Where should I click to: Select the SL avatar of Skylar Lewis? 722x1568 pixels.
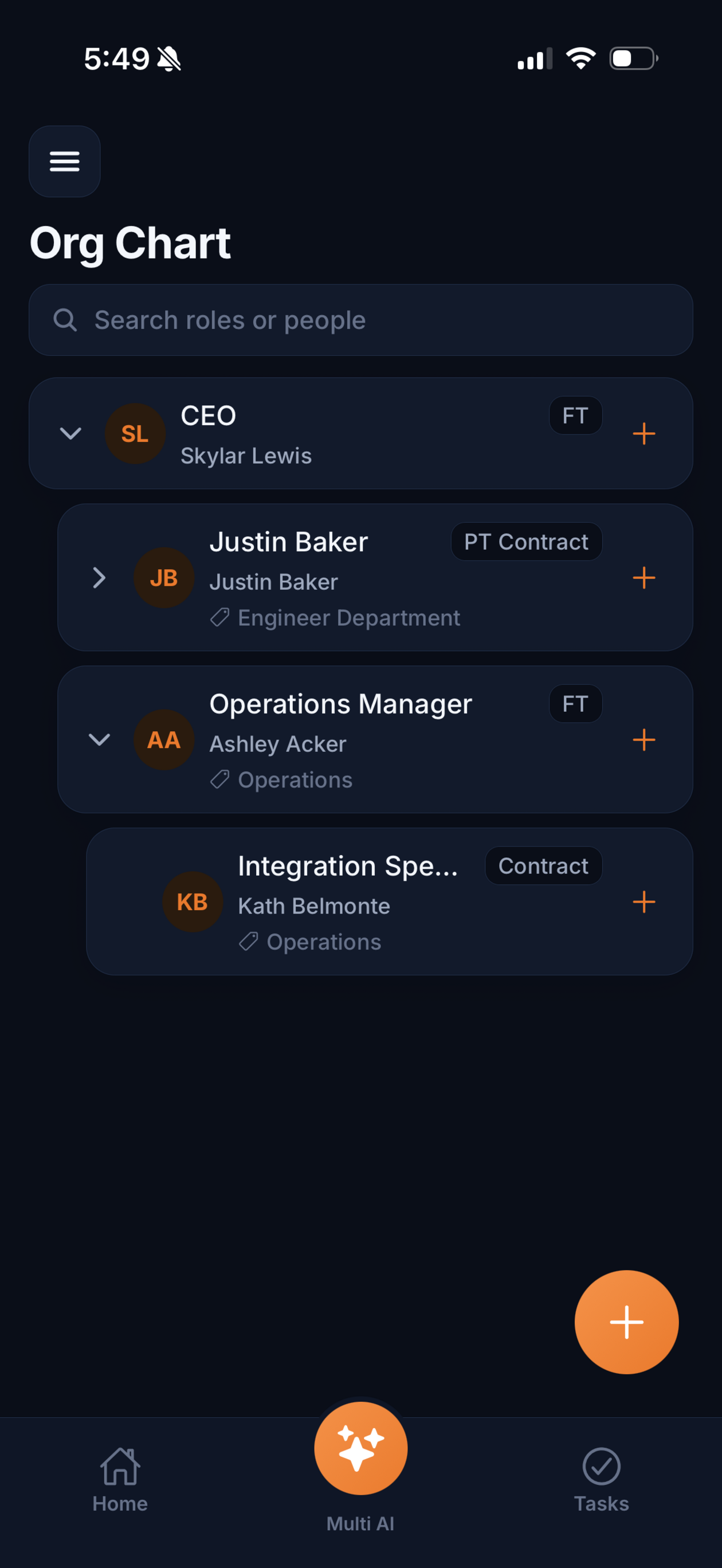click(135, 434)
